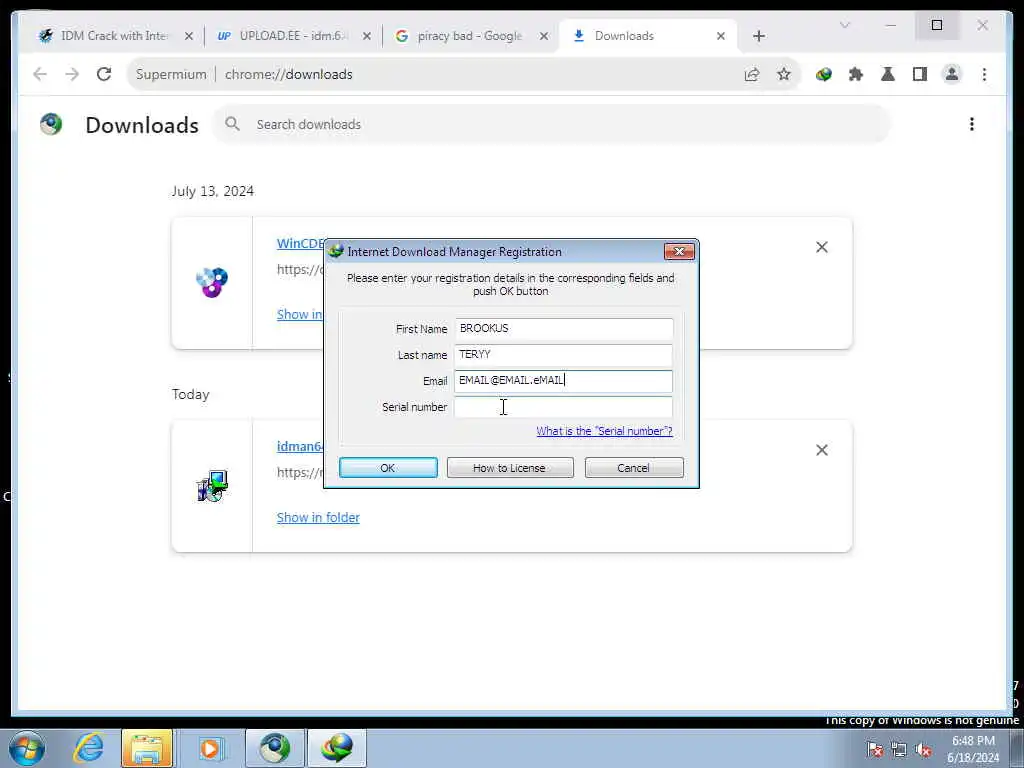Open the network tray icon

(899, 749)
